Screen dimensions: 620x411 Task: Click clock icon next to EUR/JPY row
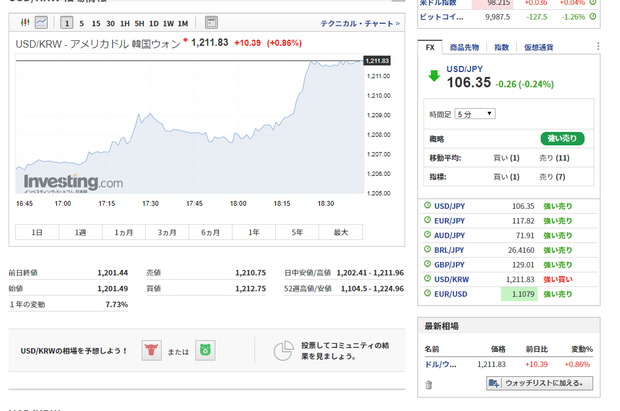coord(427,220)
